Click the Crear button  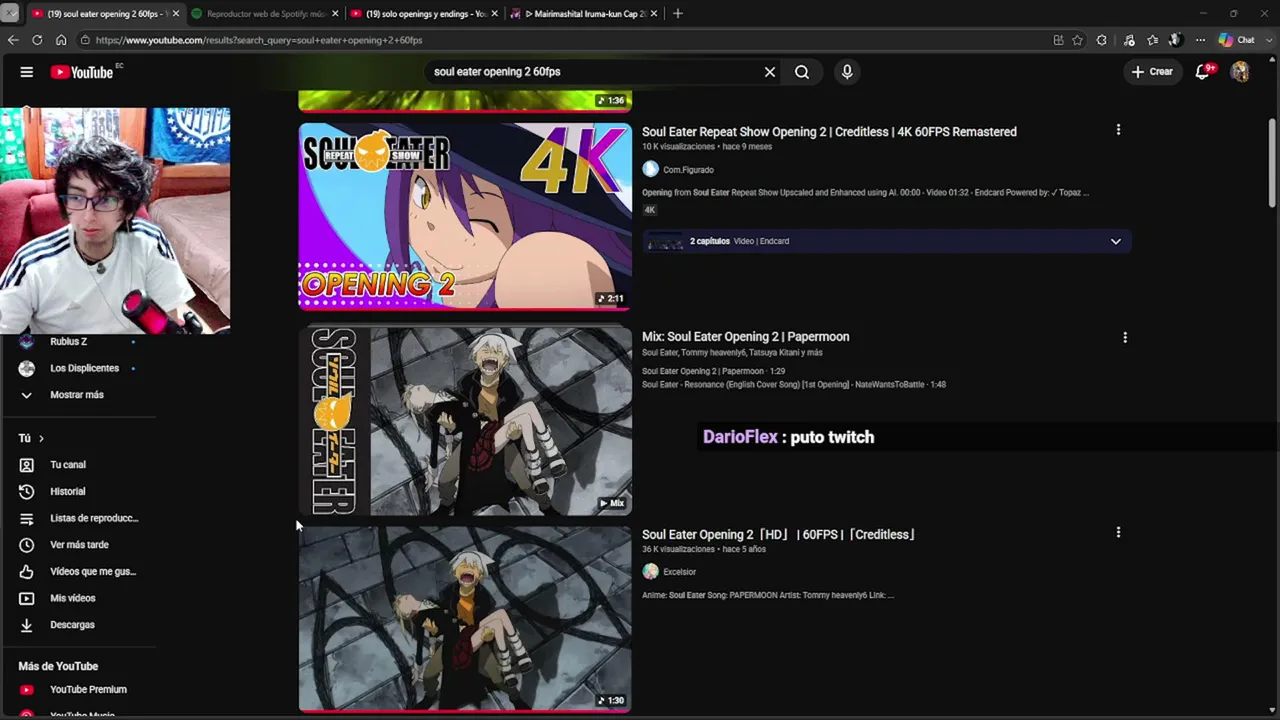point(1152,72)
